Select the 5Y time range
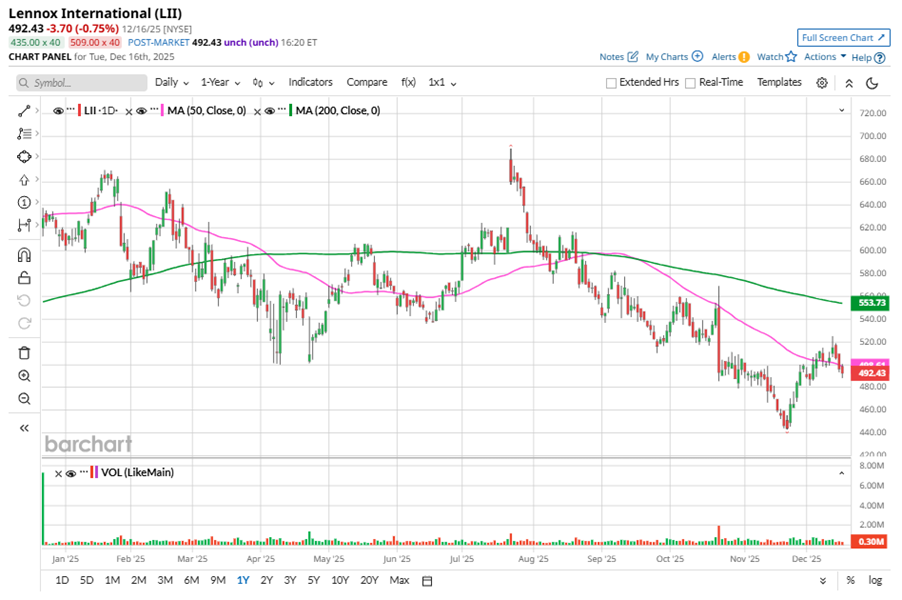The height and width of the screenshot is (600, 902). pyautogui.click(x=313, y=580)
